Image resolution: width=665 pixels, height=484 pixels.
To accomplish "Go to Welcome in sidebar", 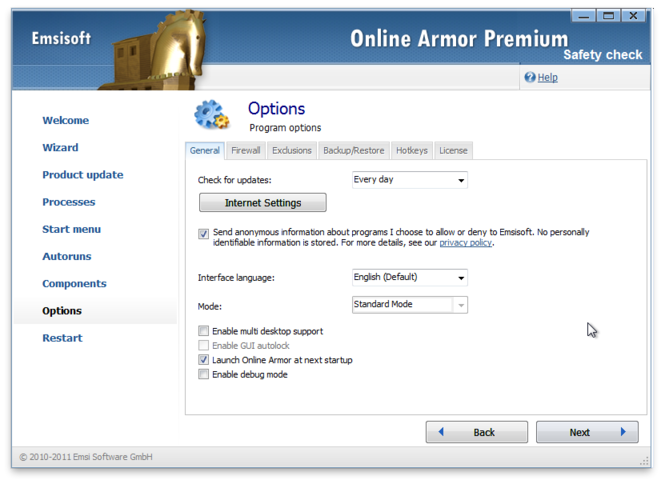I will tap(66, 120).
